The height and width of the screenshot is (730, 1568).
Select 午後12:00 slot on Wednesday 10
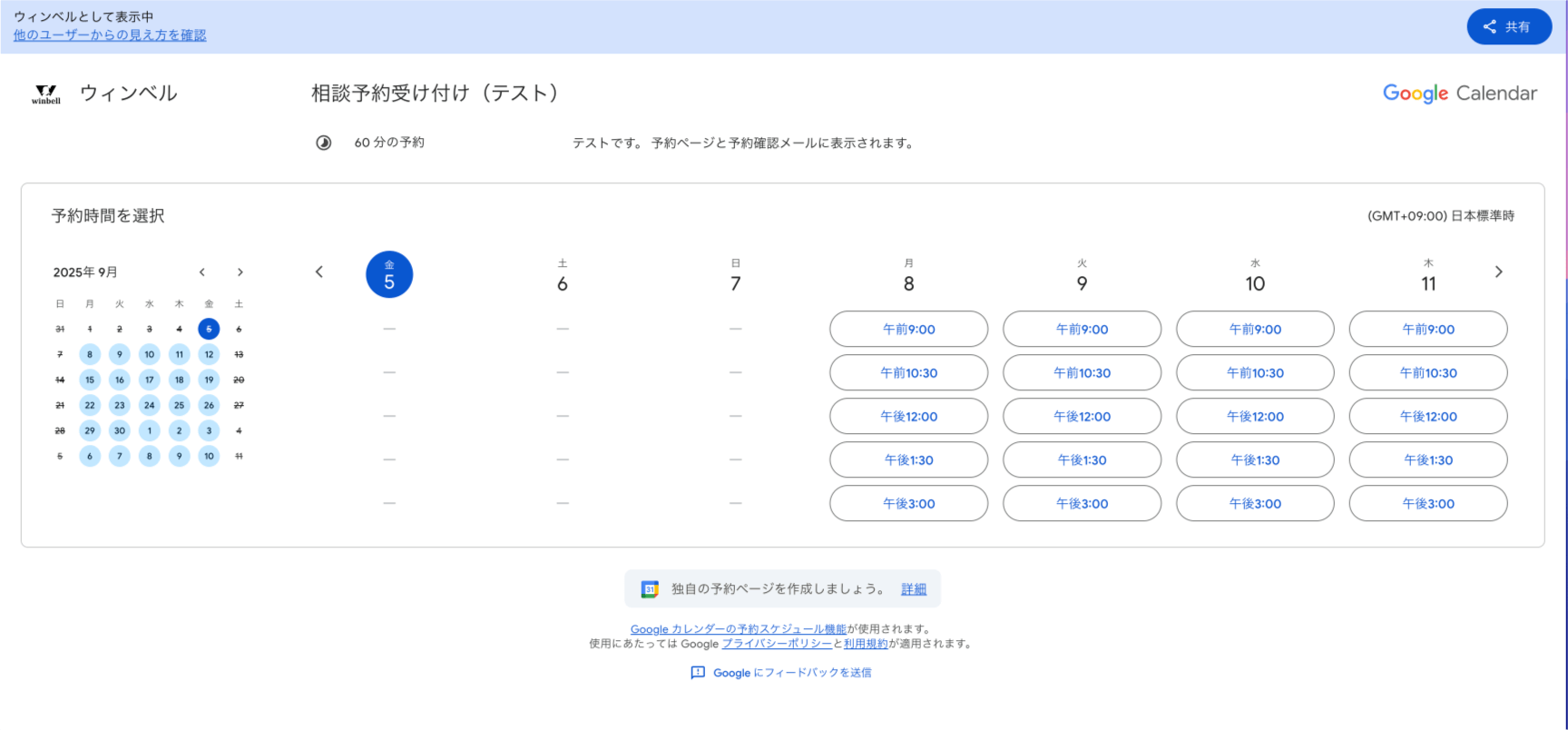click(x=1255, y=416)
